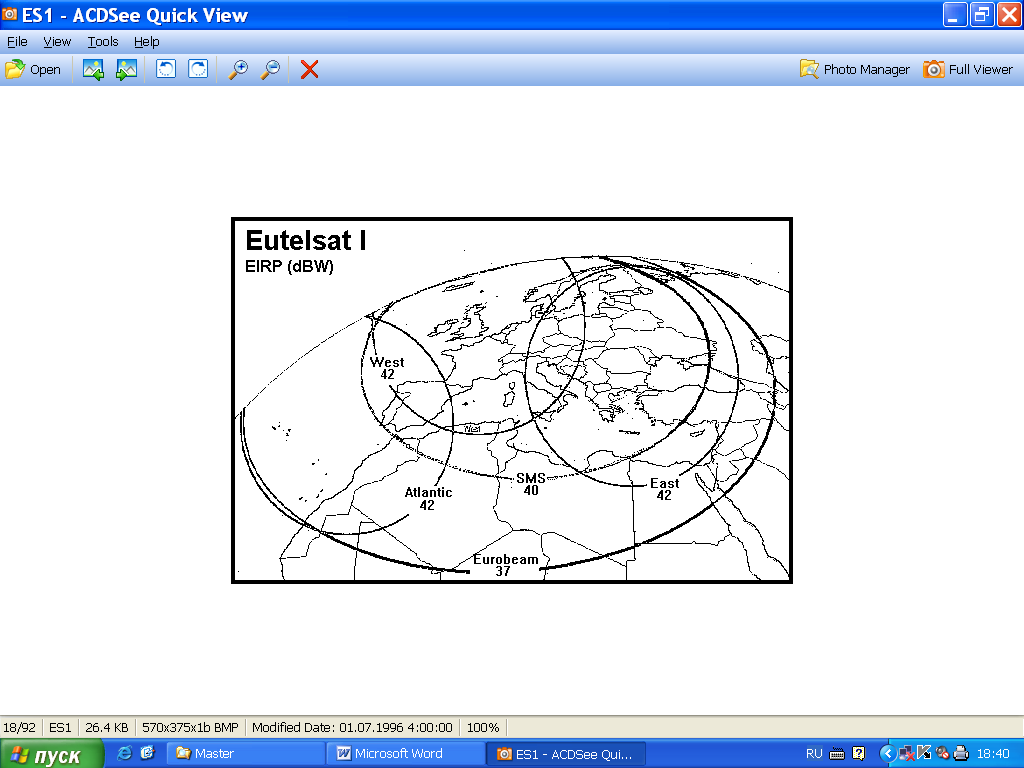
Task: Launch the Photo Manager
Action: 855,69
